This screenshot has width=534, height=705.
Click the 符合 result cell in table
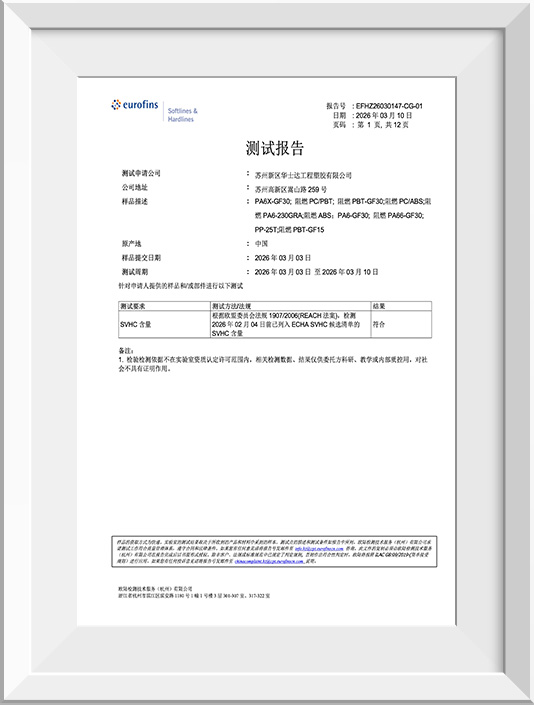(378, 324)
